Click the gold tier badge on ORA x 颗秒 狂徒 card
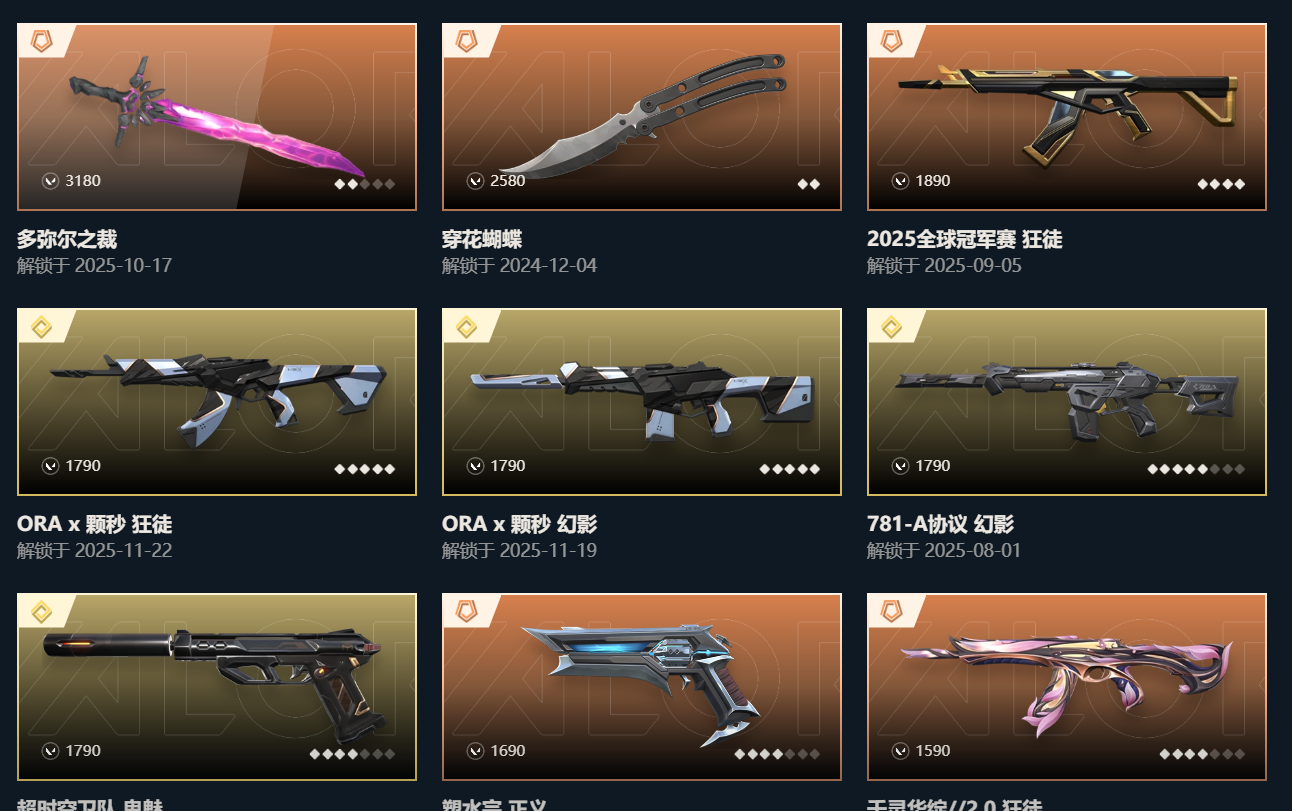This screenshot has height=811, width=1292. tap(41, 326)
